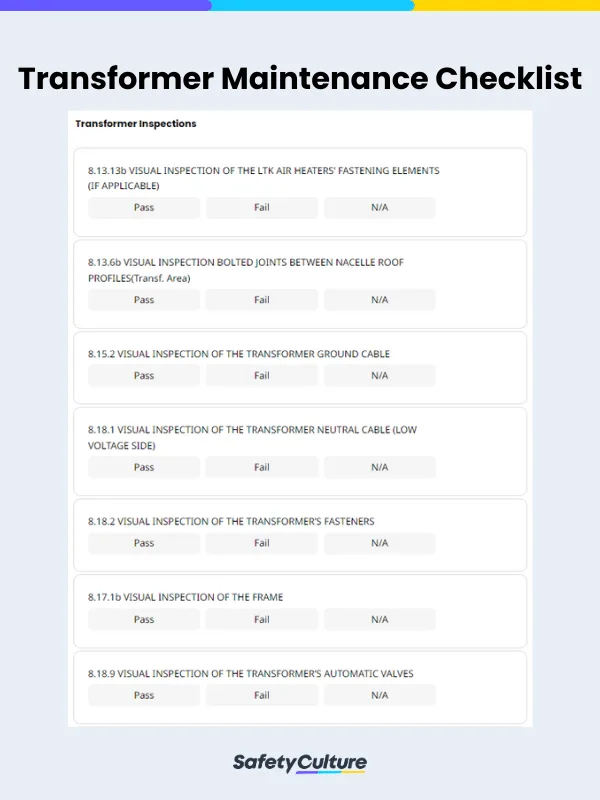Select Fail for LTK air heaters' fastening elements
This screenshot has height=800, width=600.
261,208
